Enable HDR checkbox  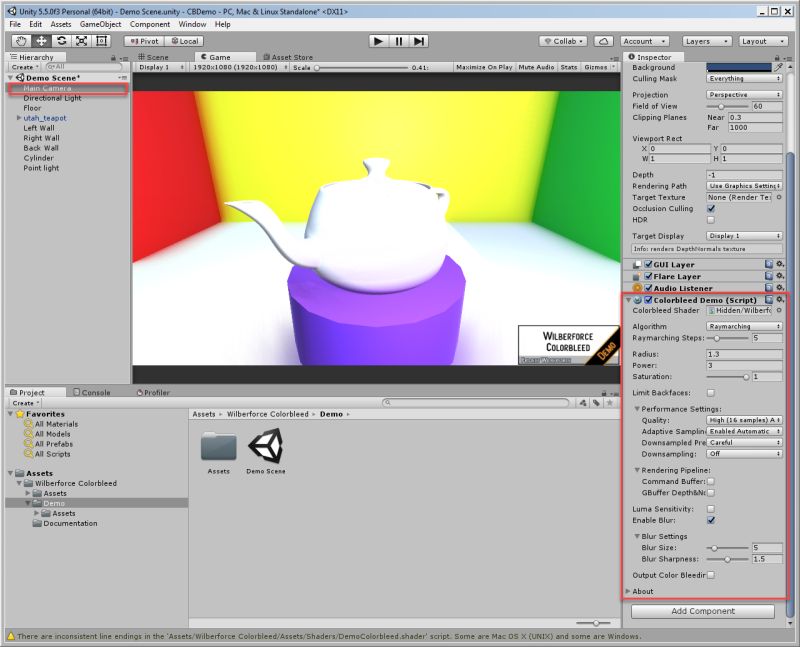coord(711,220)
